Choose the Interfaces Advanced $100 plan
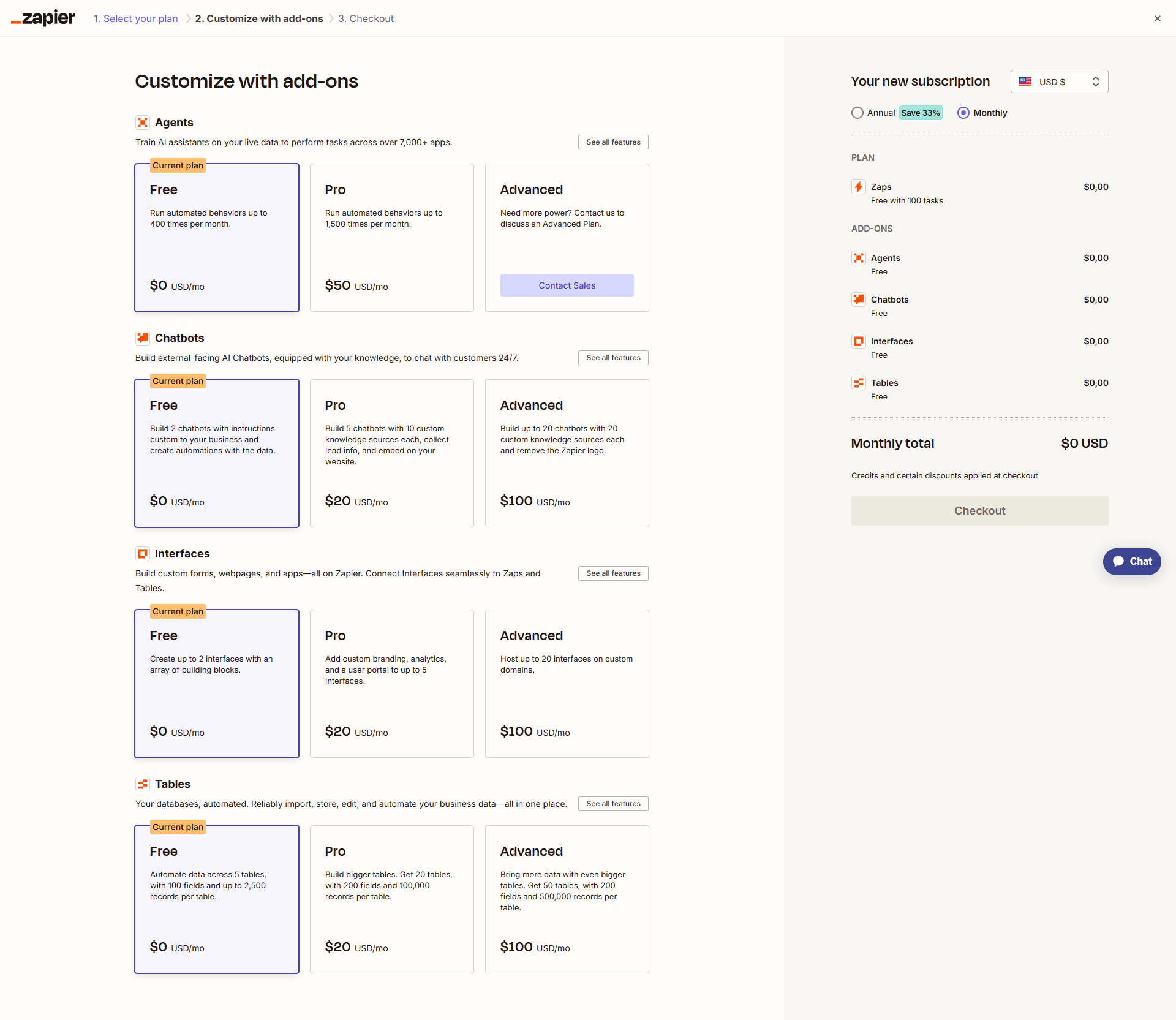 567,684
